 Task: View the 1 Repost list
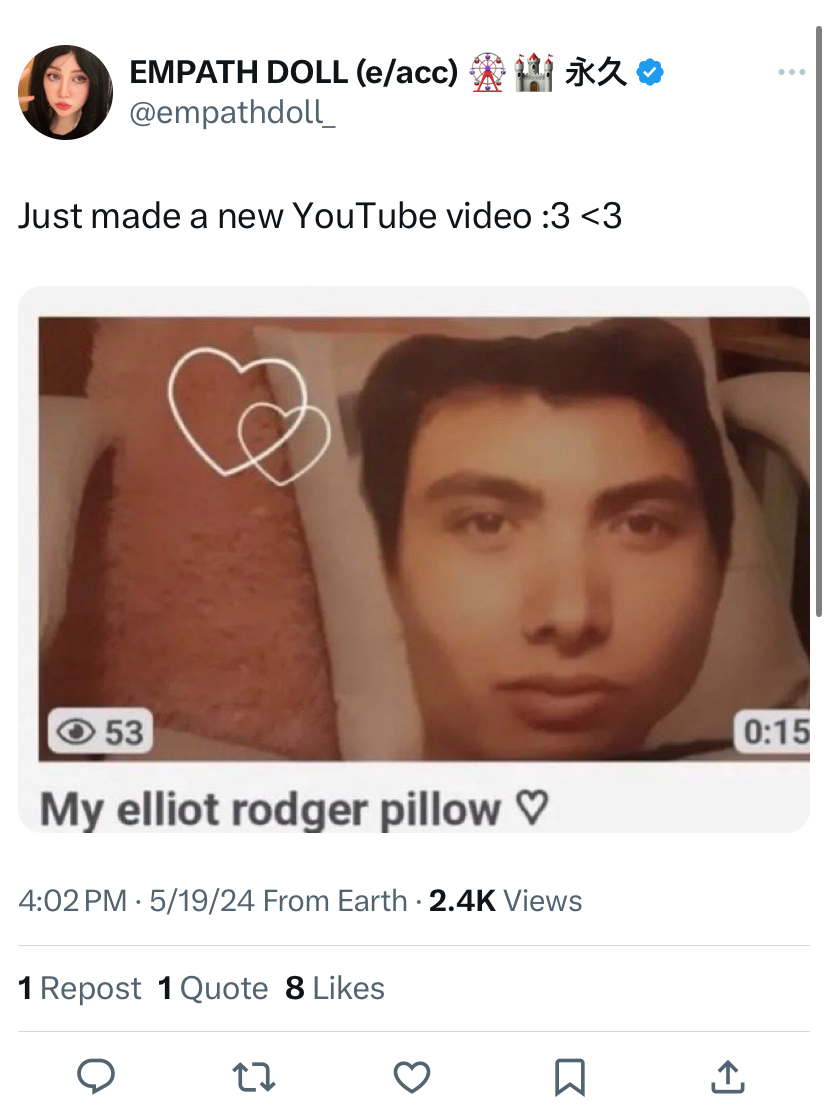coord(80,988)
